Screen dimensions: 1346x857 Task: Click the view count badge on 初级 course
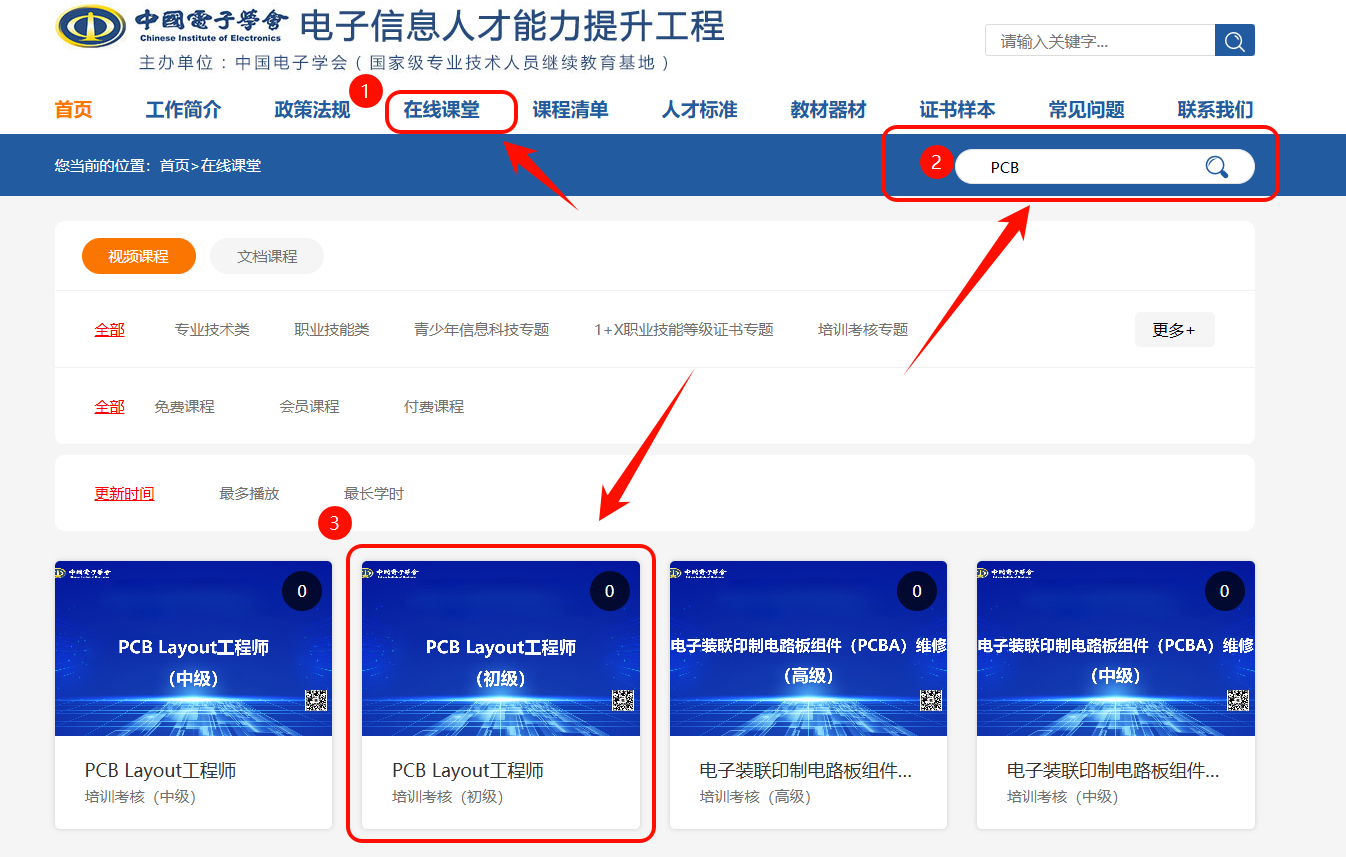pyautogui.click(x=609, y=592)
